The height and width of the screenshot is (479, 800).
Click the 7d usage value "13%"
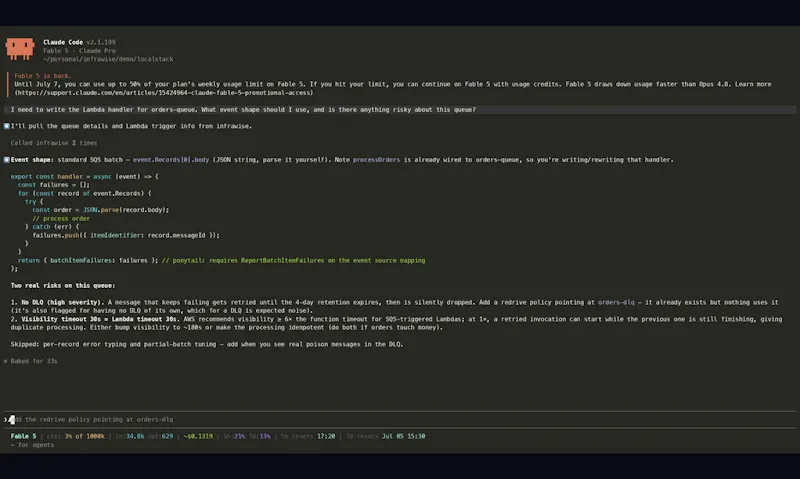tap(265, 436)
